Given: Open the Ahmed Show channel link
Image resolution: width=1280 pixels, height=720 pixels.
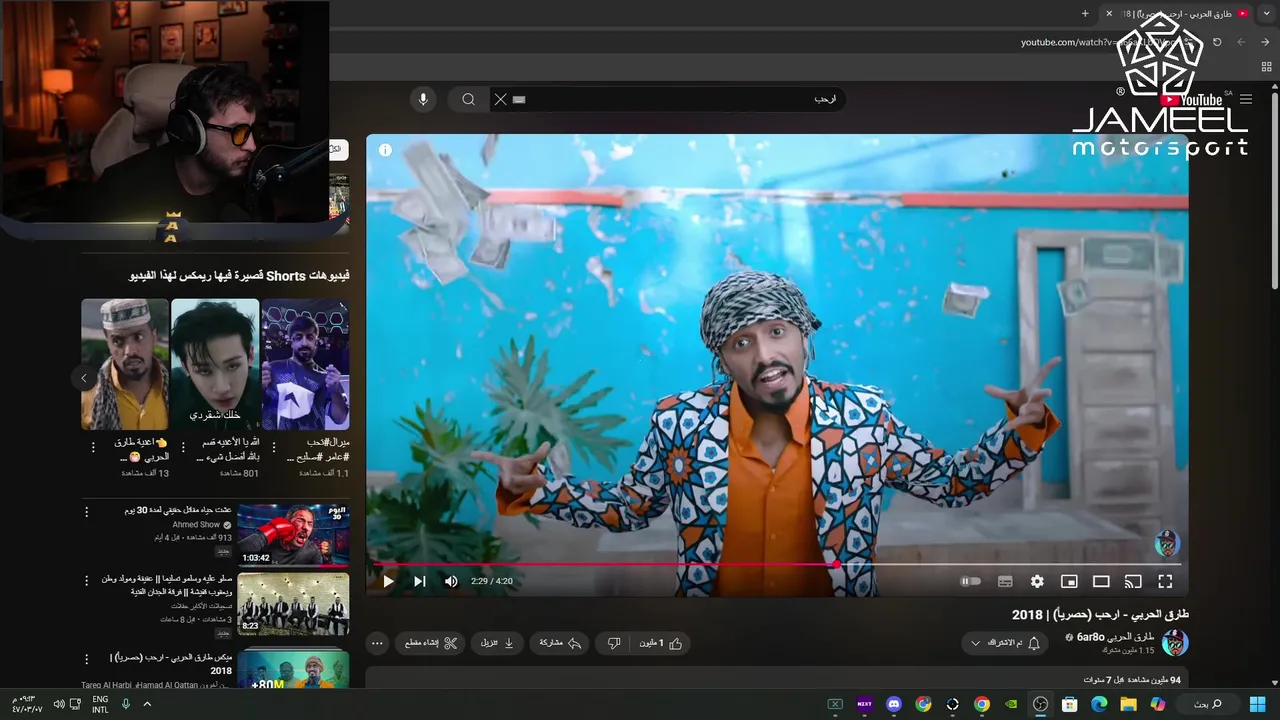Looking at the screenshot, I should tap(196, 524).
